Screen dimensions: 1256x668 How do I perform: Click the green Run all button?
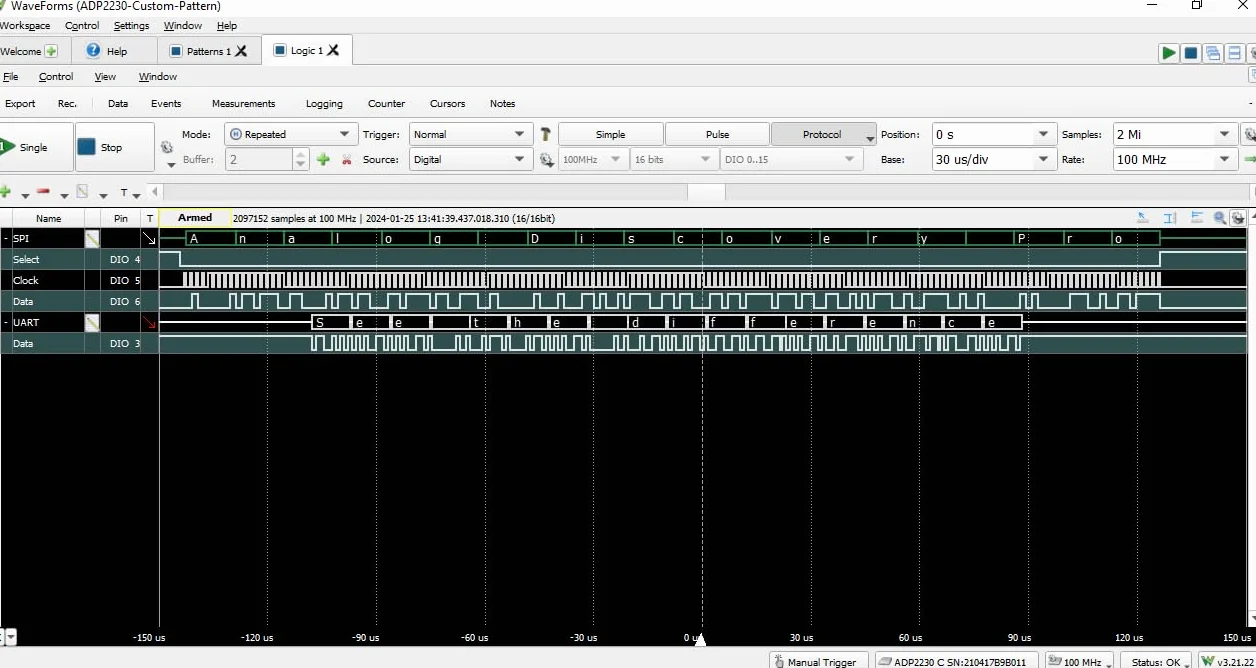1168,53
